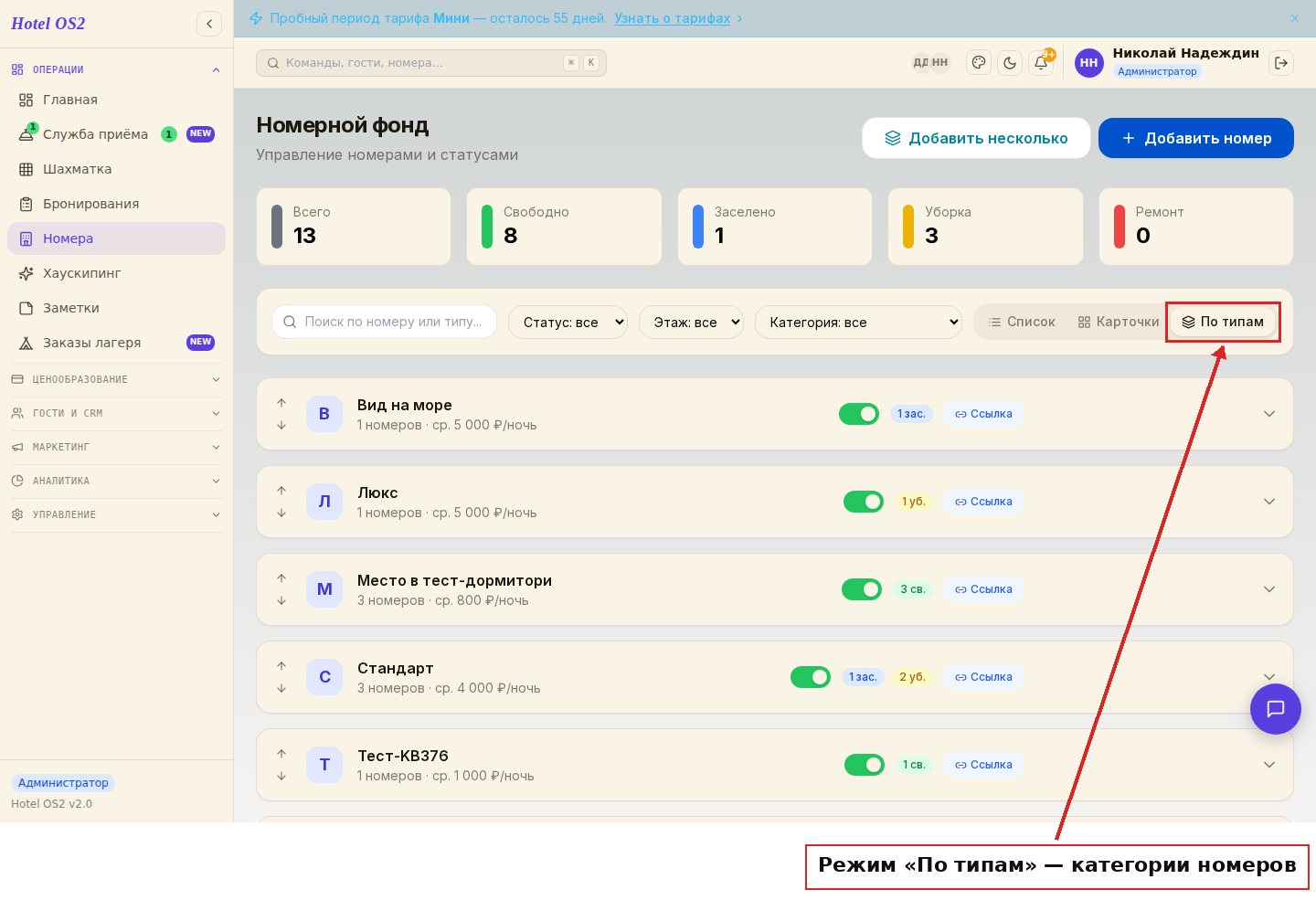Click the М letter badge icon

pos(324,589)
